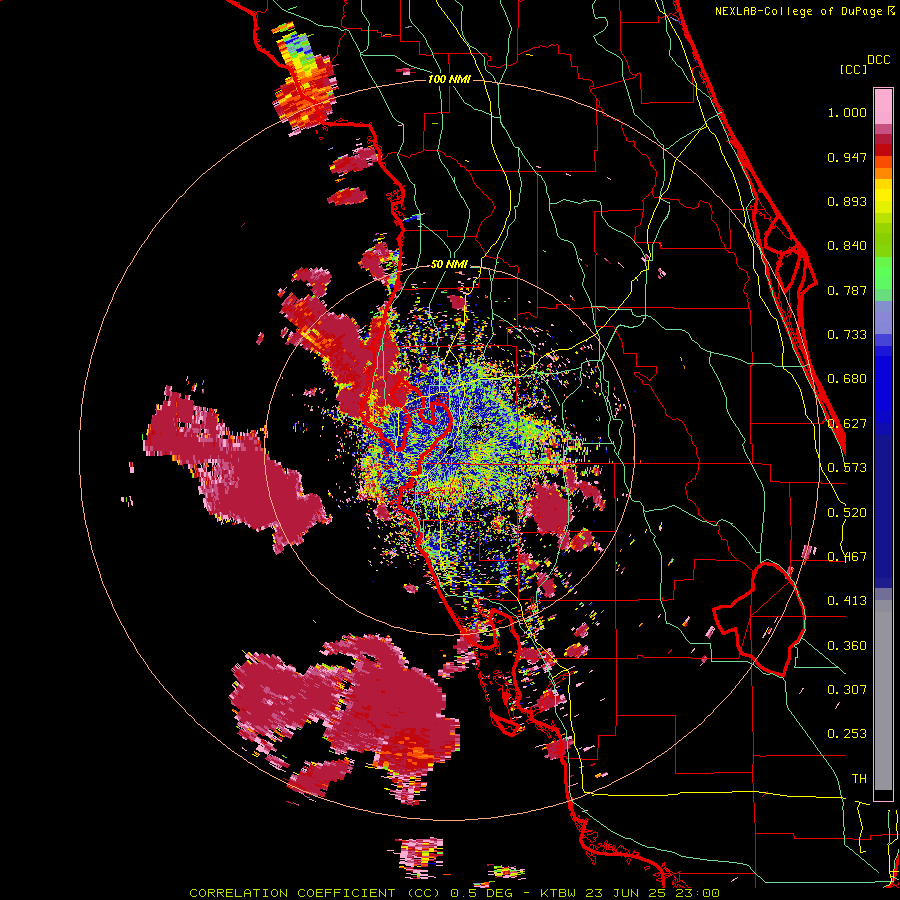This screenshot has width=900, height=900.
Task: Click the 0.253 value on the color scale
Action: (847, 734)
